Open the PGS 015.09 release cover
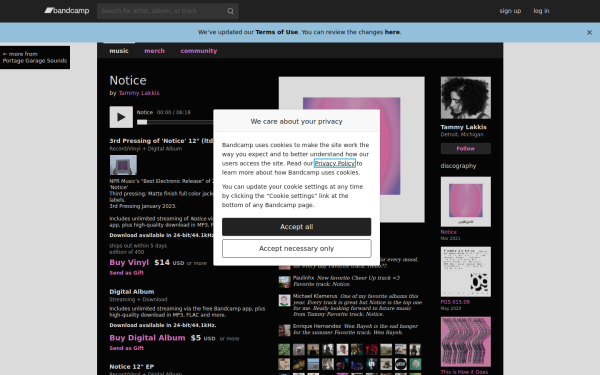600x375 pixels. pos(466,272)
